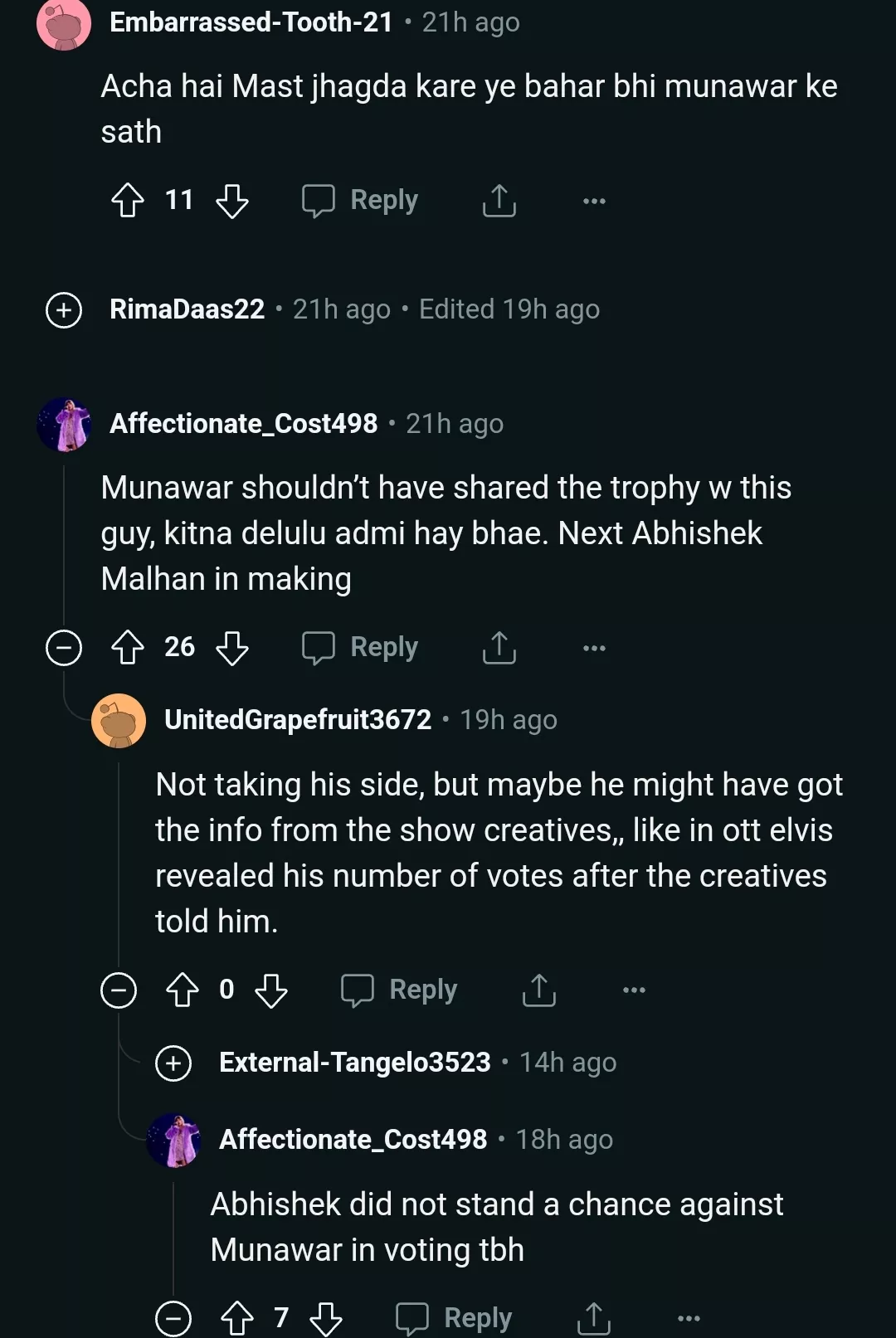The image size is (896, 1338).
Task: Downvote UnitedGrapefruit3672's zero-vote comment
Action: pyautogui.click(x=271, y=990)
